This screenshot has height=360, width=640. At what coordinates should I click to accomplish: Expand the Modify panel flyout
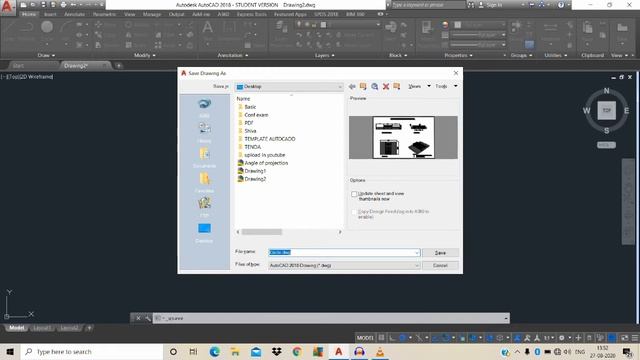point(144,55)
